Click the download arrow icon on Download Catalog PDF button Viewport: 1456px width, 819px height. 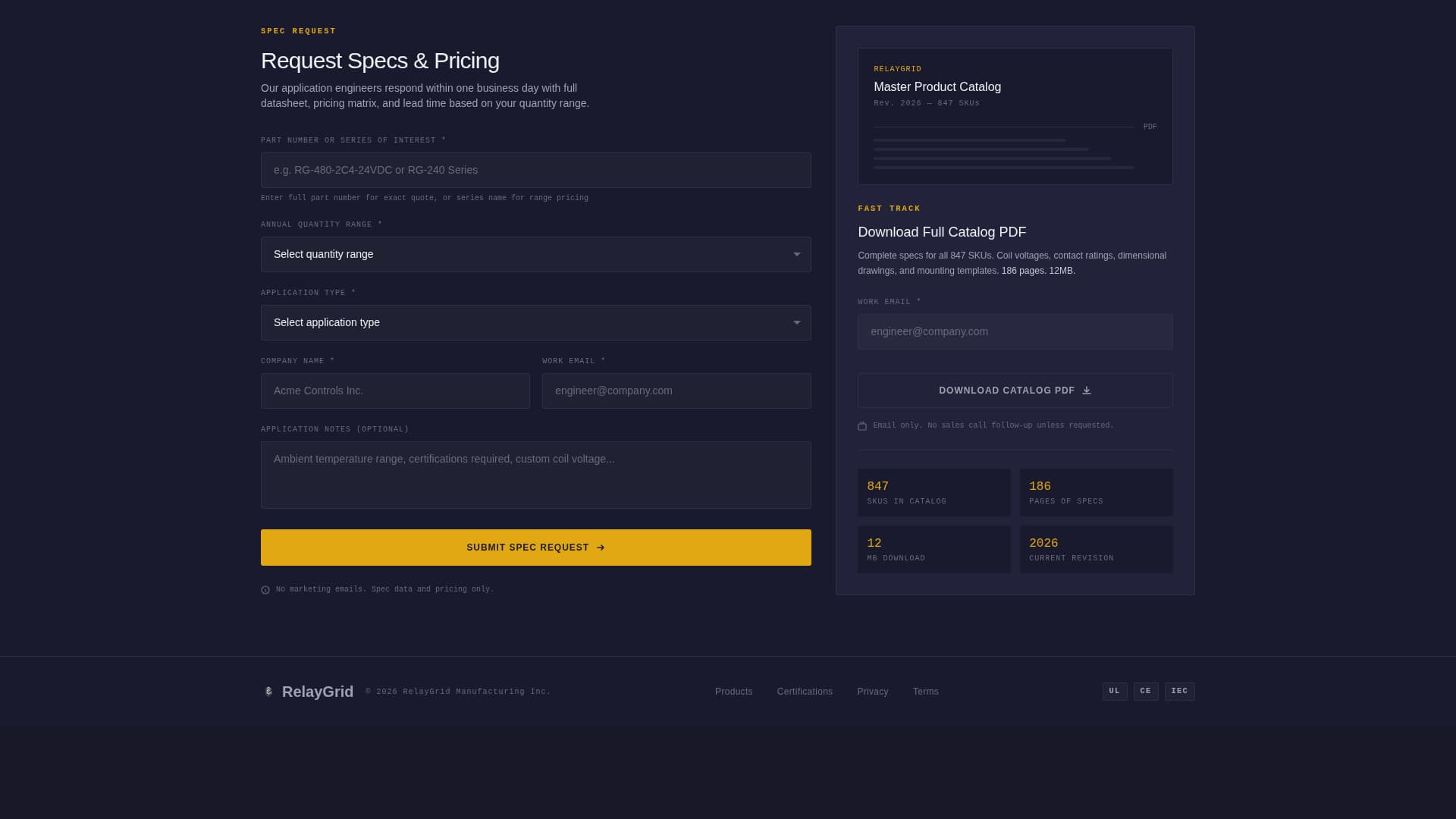coord(1086,390)
